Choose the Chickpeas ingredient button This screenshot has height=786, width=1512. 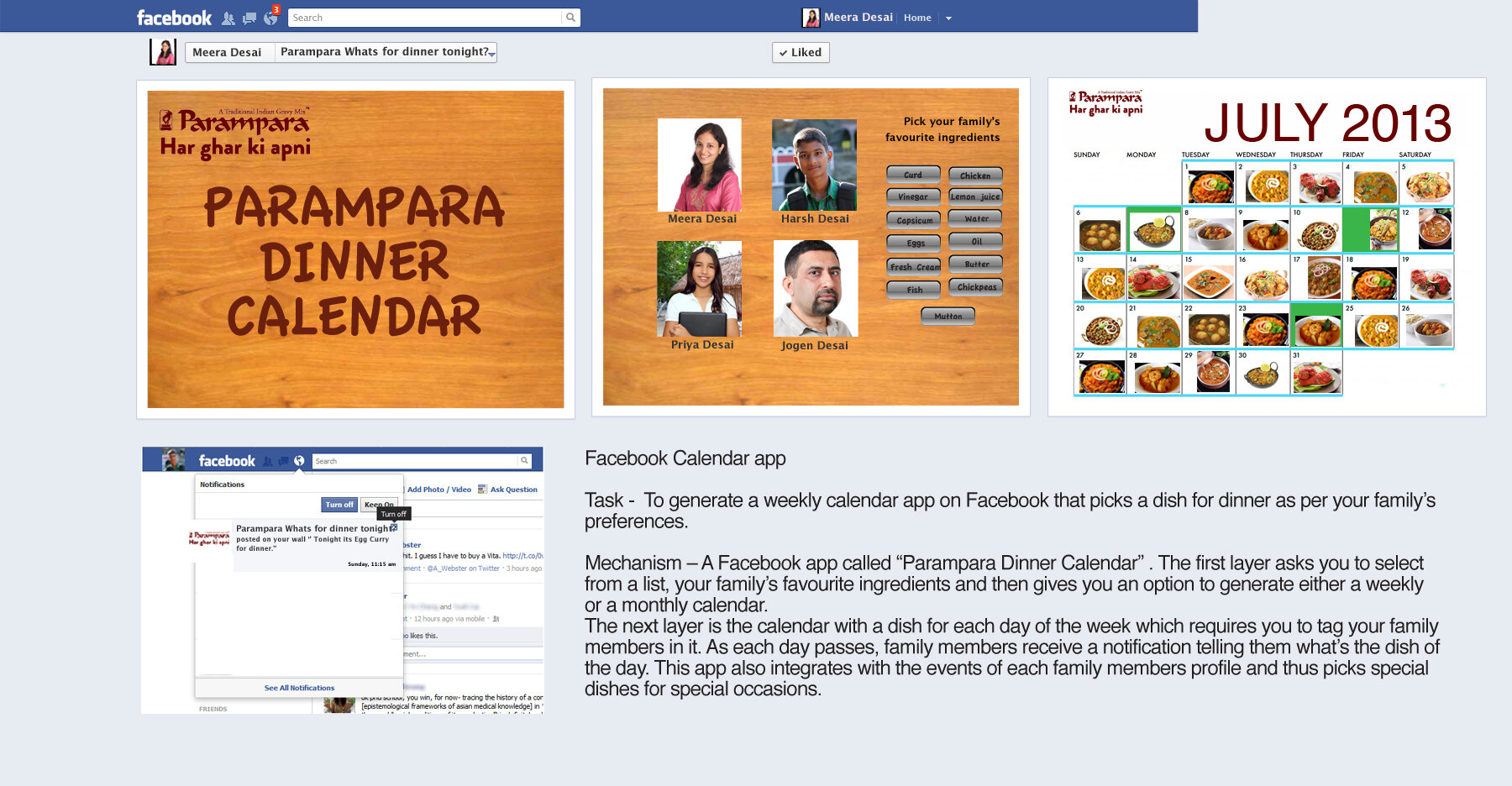point(975,286)
